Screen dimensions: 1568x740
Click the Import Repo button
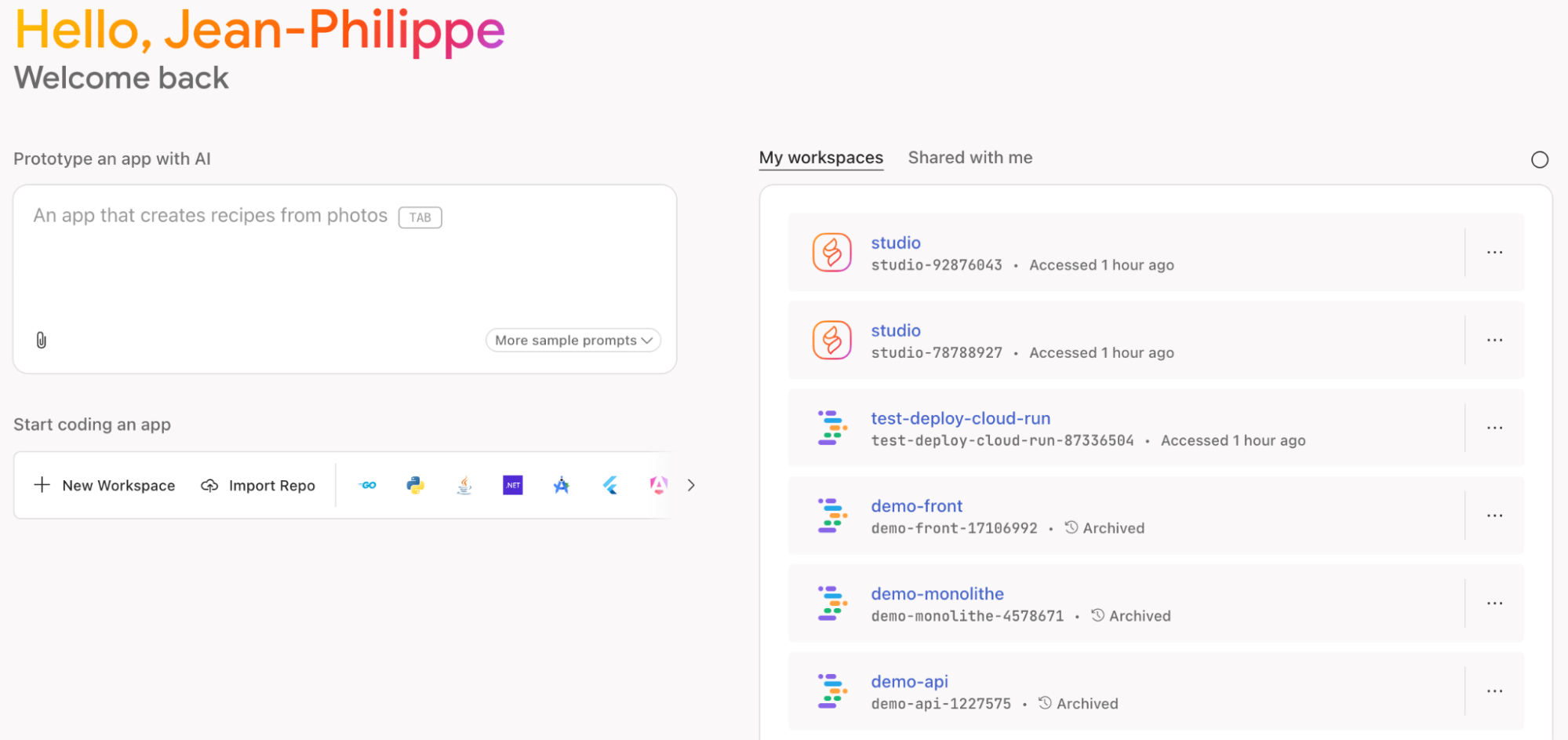(258, 486)
